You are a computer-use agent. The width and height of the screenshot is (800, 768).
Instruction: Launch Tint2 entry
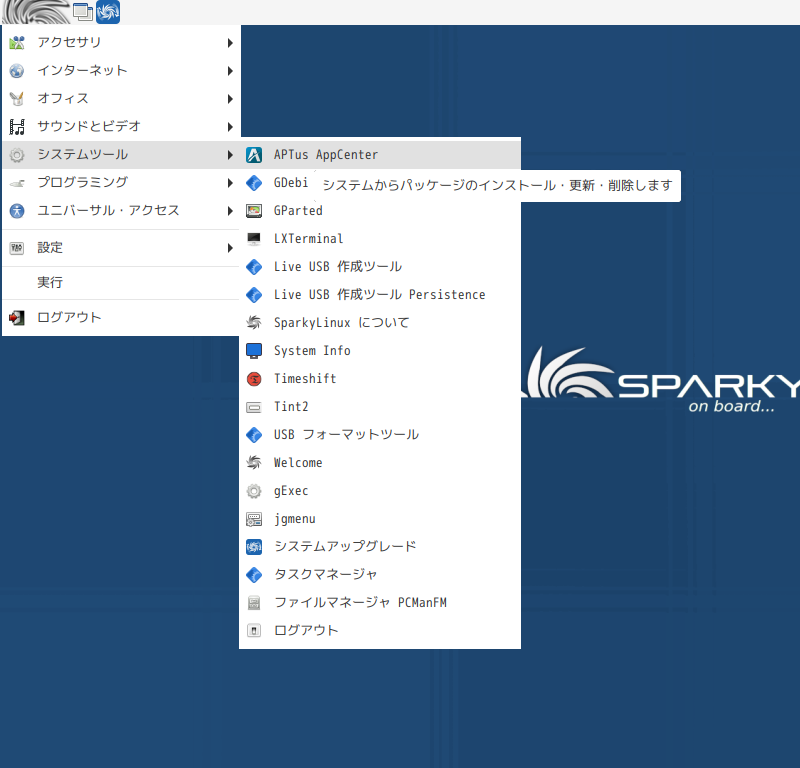380,407
